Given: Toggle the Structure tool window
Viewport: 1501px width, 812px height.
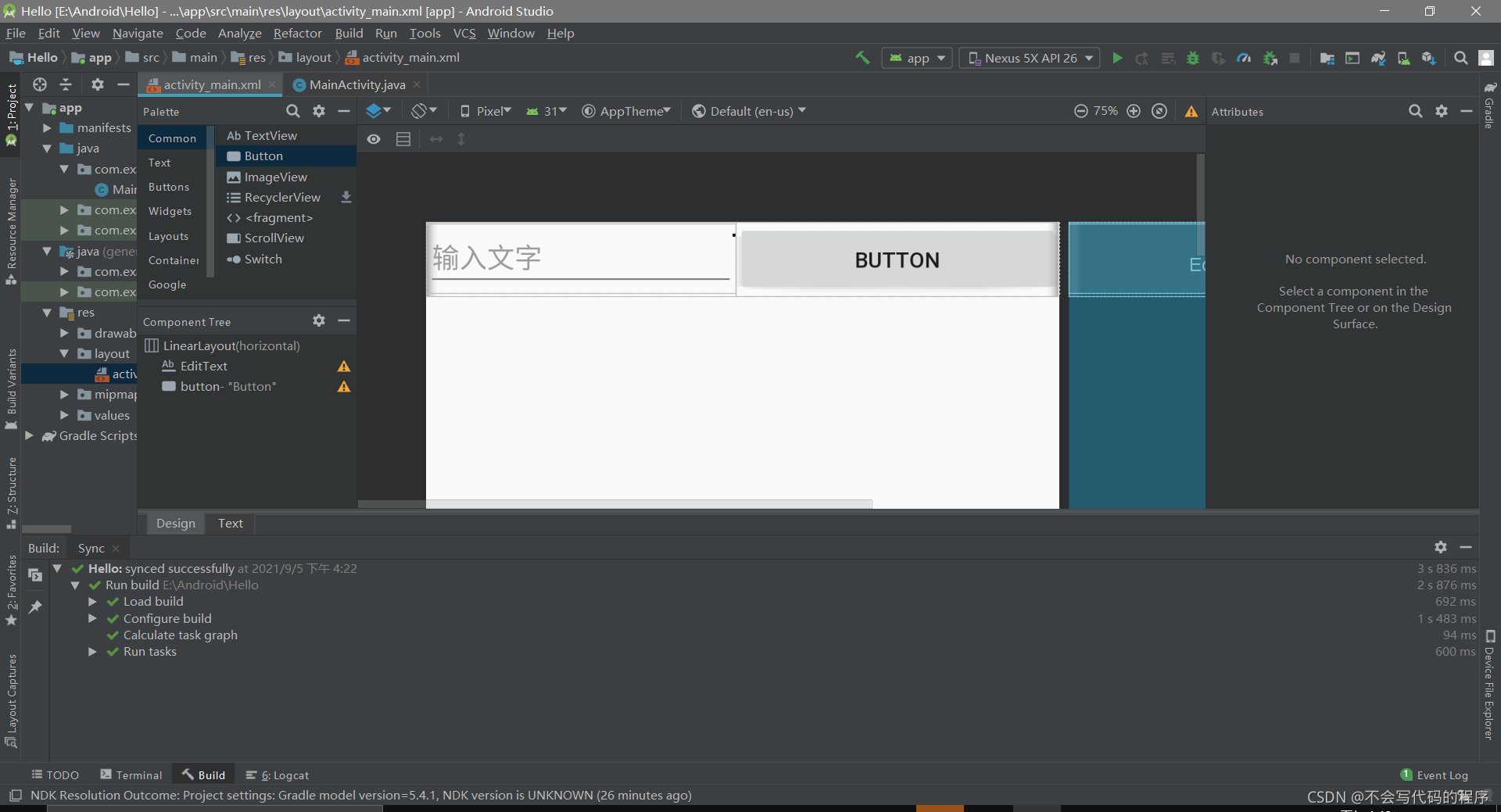Looking at the screenshot, I should (x=11, y=492).
